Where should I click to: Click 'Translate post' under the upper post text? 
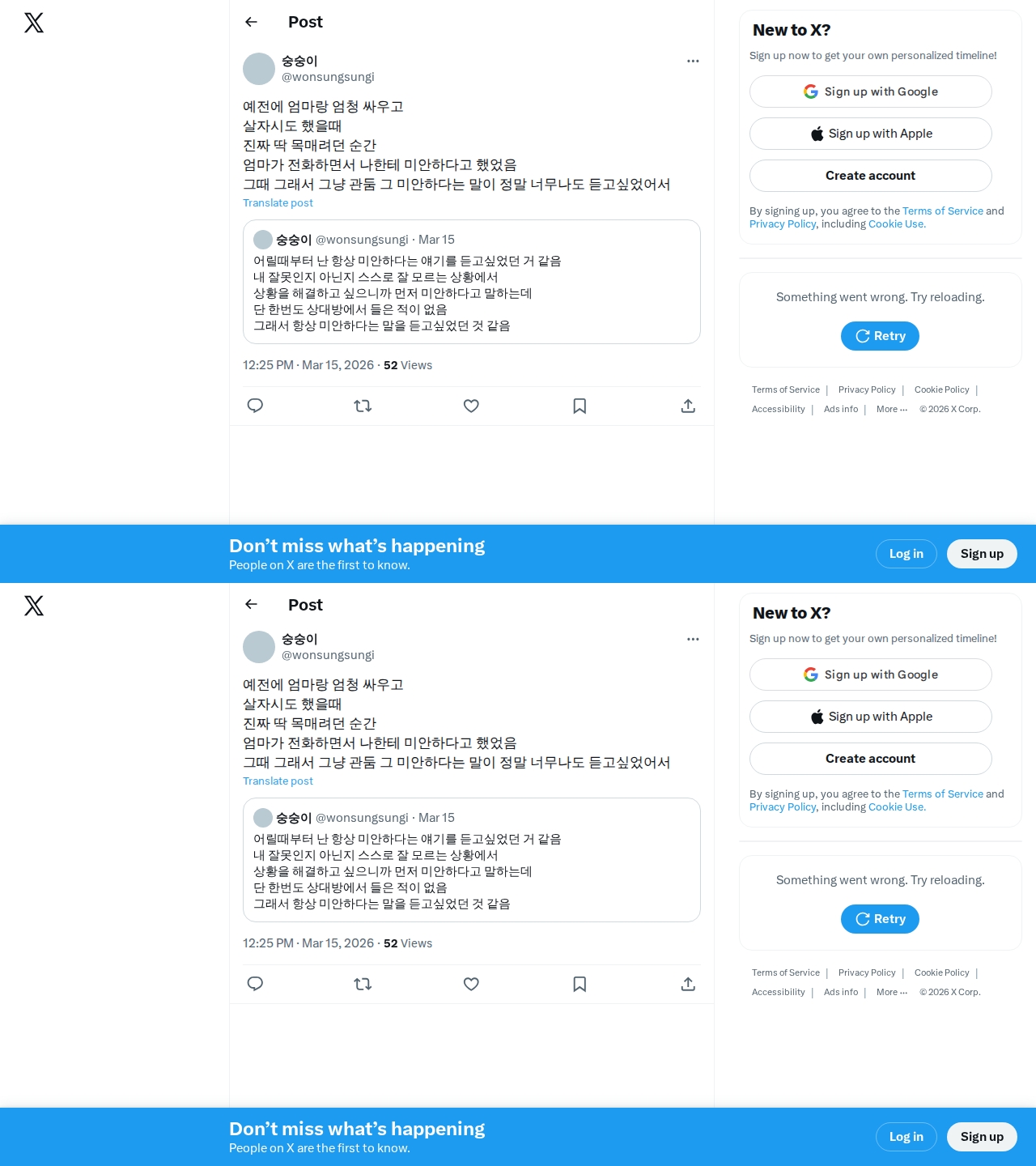278,203
